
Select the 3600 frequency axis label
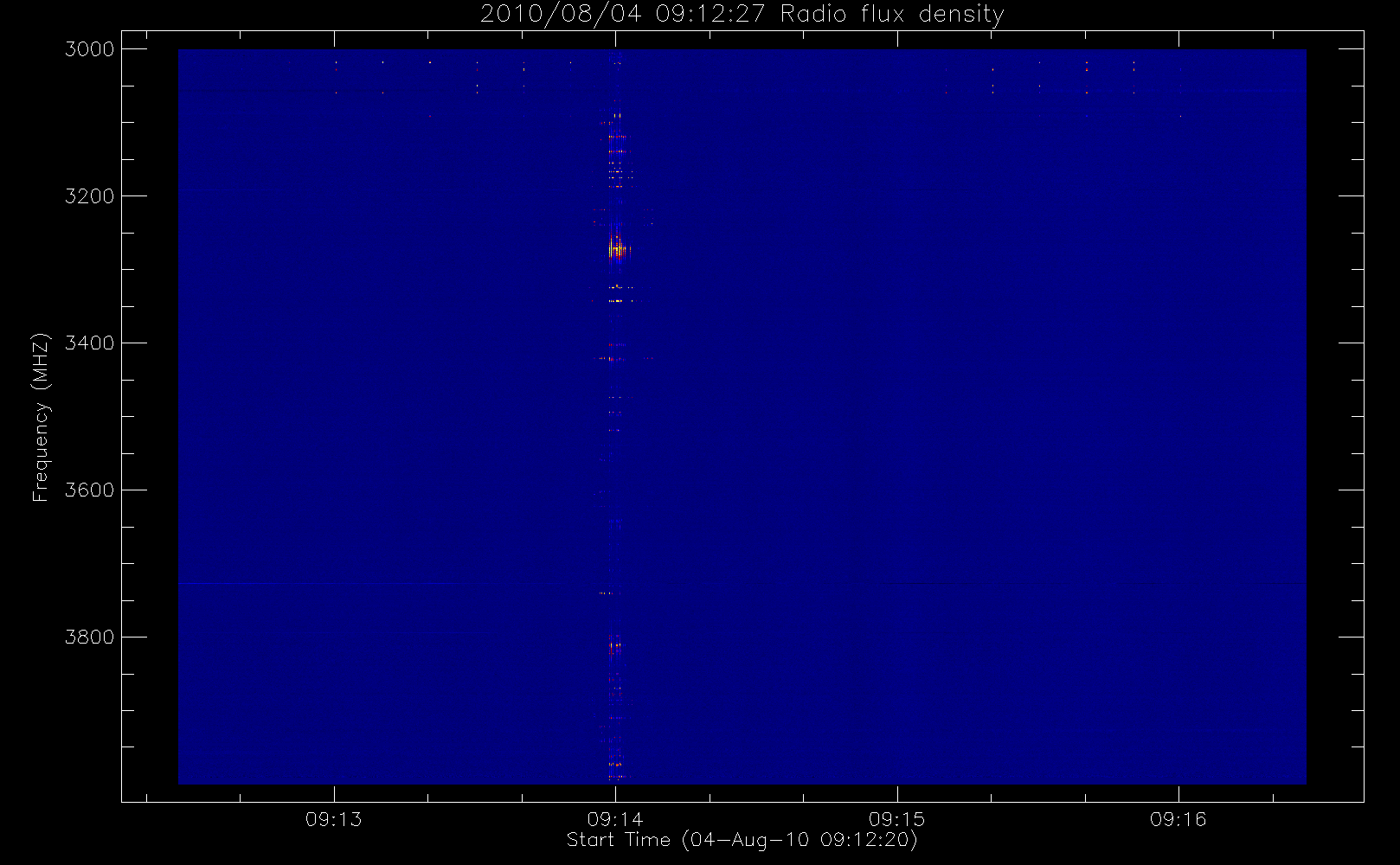pyautogui.click(x=90, y=490)
